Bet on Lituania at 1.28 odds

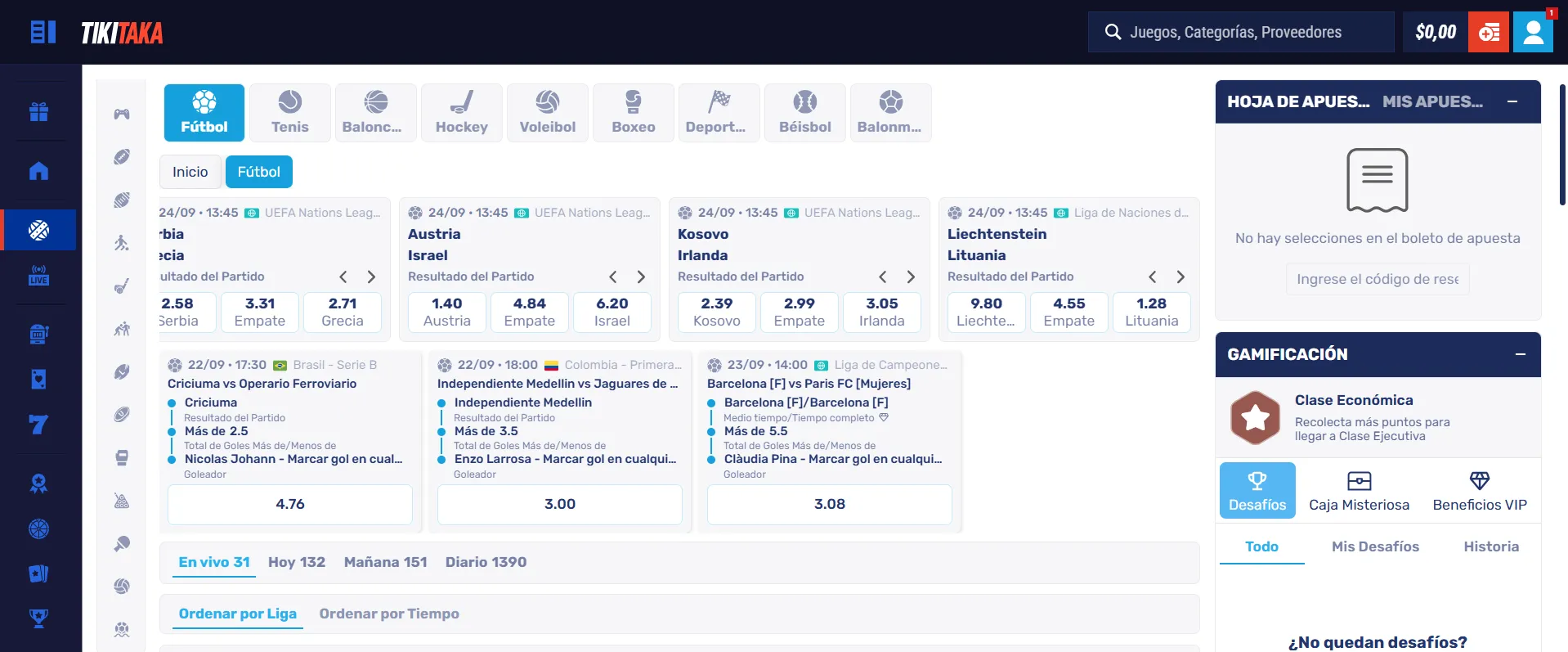tap(1152, 313)
